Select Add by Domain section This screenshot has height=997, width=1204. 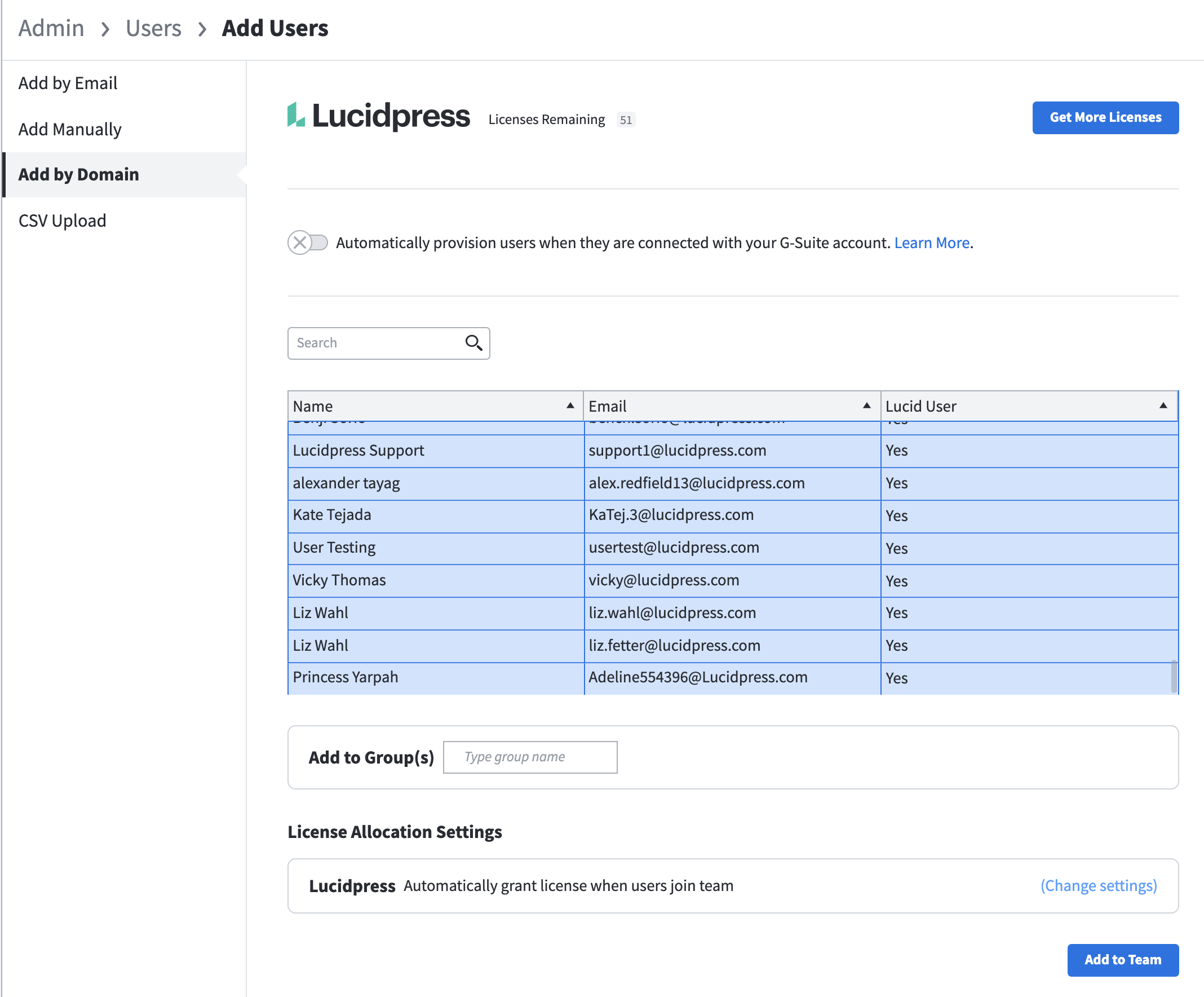(x=125, y=174)
